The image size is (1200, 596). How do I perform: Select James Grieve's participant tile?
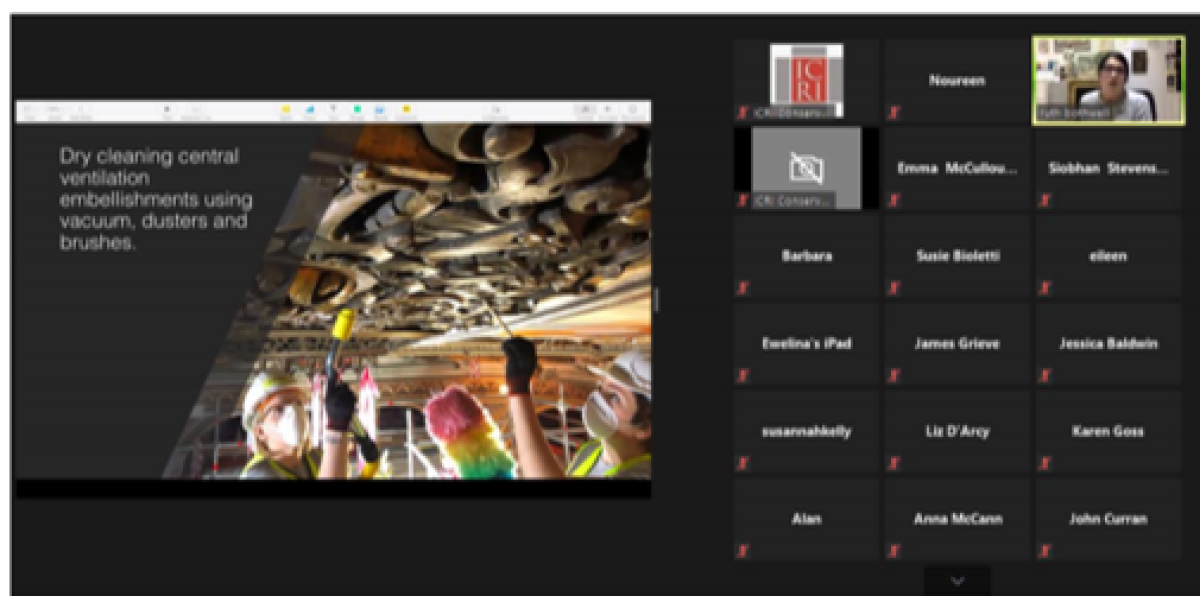tap(957, 344)
